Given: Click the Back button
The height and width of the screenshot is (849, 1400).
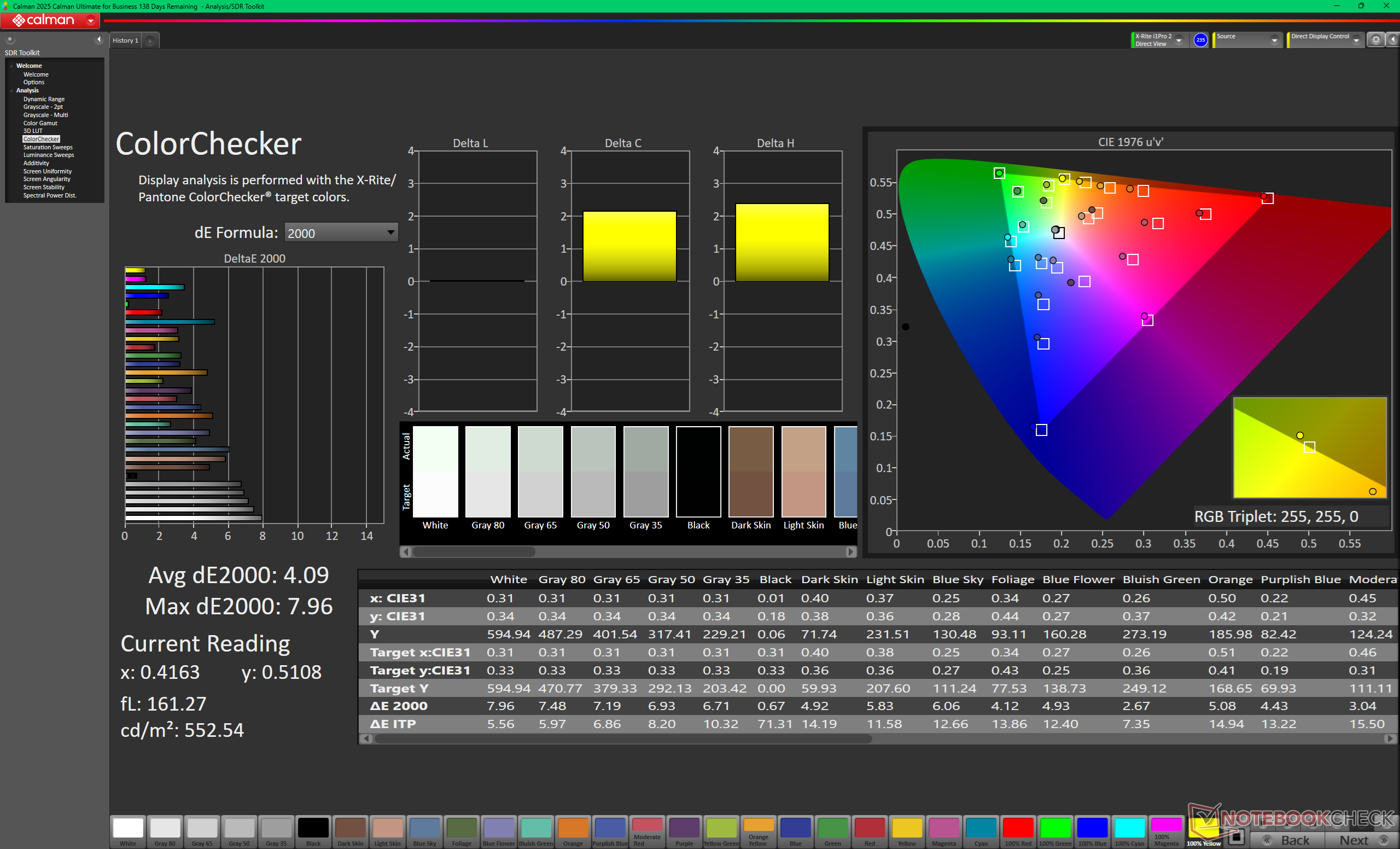Looking at the screenshot, I should click(x=1288, y=839).
